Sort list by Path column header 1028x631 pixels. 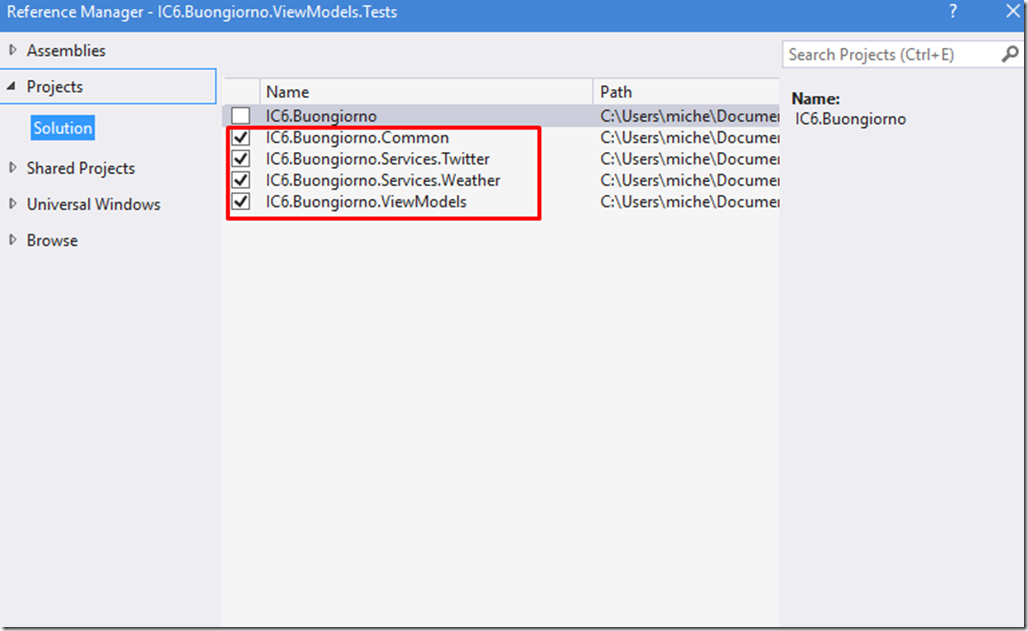click(x=616, y=92)
